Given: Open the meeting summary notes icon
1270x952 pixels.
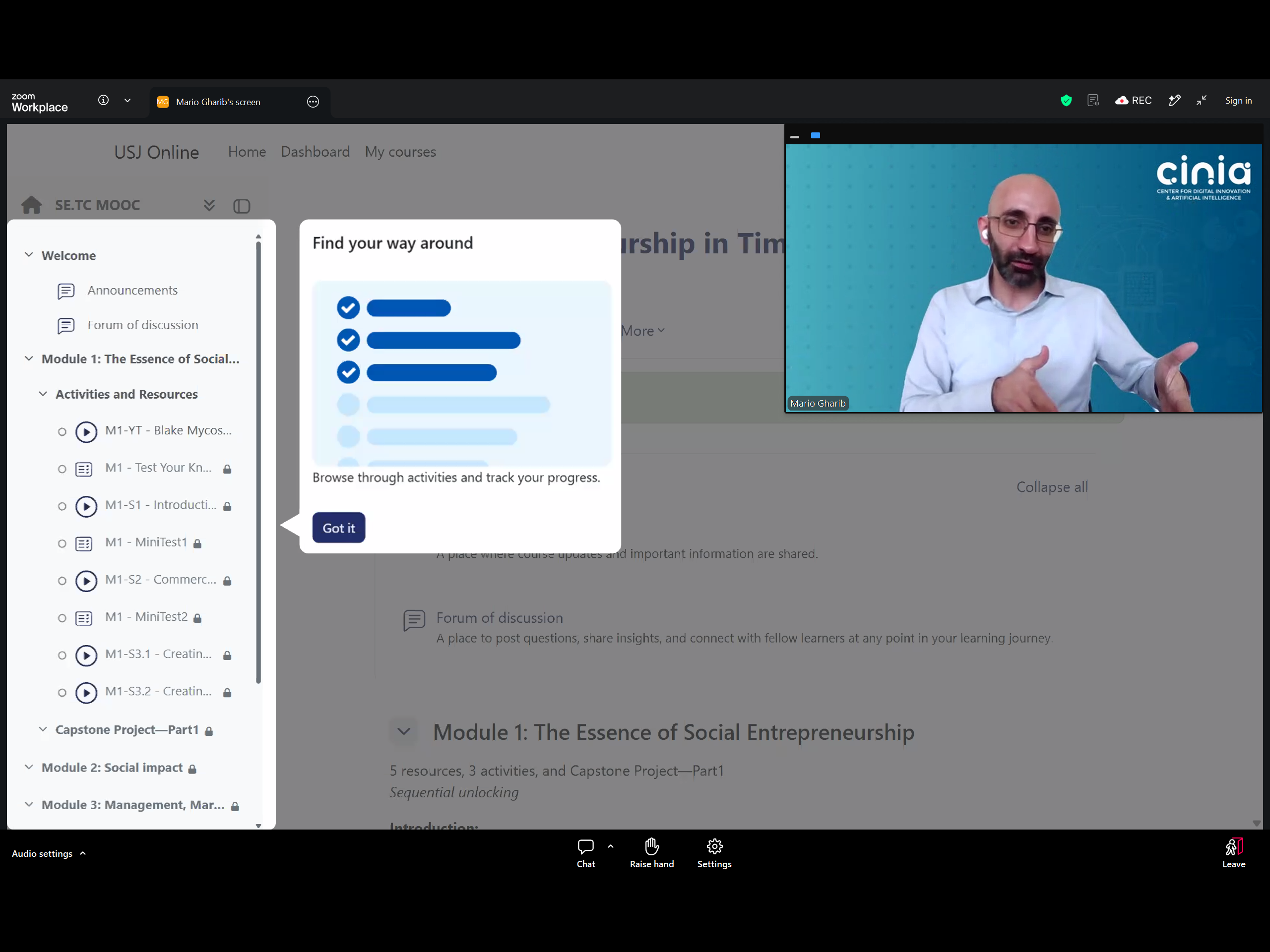Looking at the screenshot, I should tap(1093, 101).
